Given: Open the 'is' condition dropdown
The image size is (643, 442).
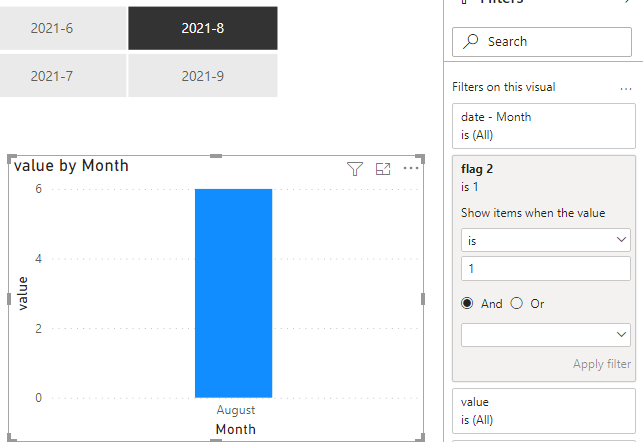Looking at the screenshot, I should [546, 240].
